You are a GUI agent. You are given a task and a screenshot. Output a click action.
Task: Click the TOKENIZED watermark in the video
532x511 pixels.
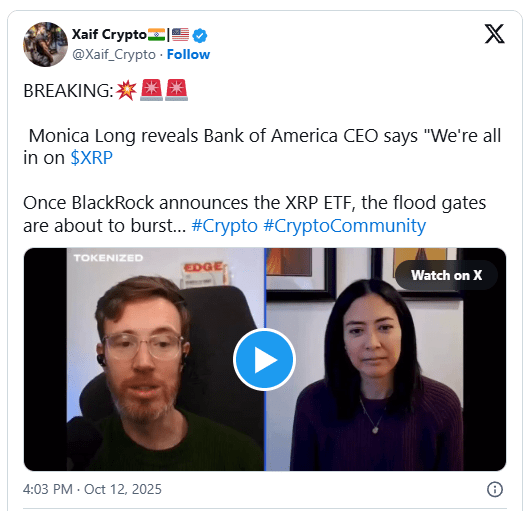(x=108, y=258)
